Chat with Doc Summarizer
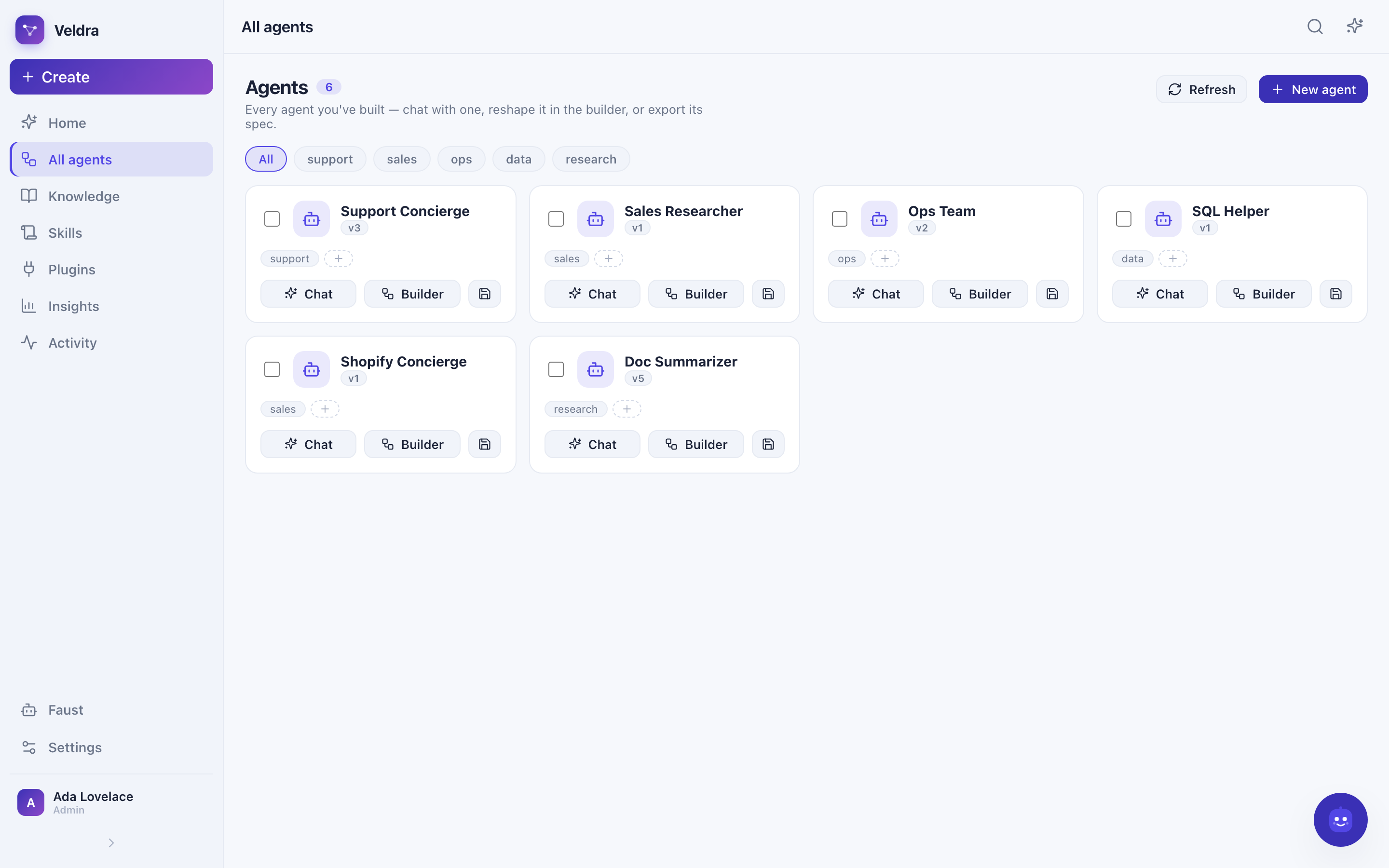The width and height of the screenshot is (1389, 868). (x=592, y=444)
